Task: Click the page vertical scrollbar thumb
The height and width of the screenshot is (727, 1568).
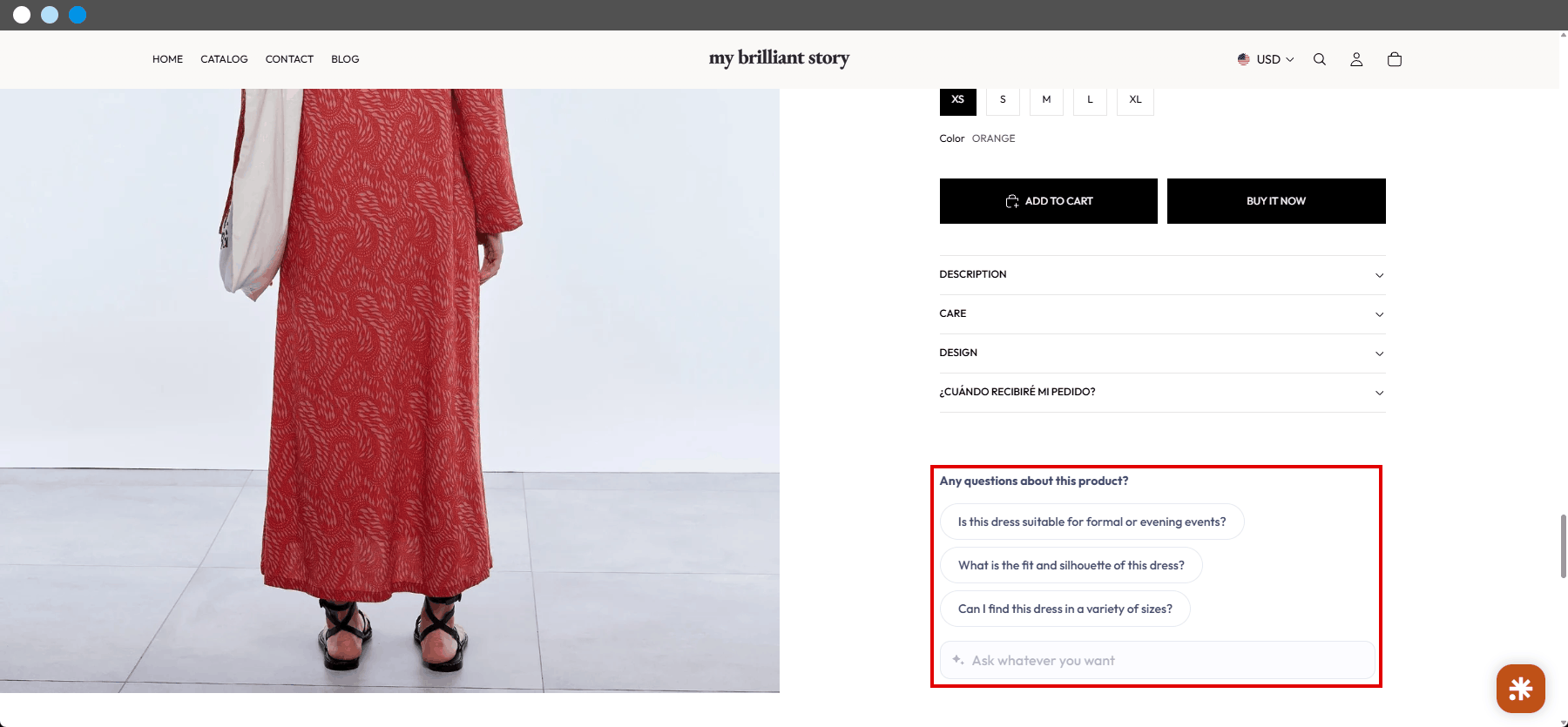Action: 1564,546
